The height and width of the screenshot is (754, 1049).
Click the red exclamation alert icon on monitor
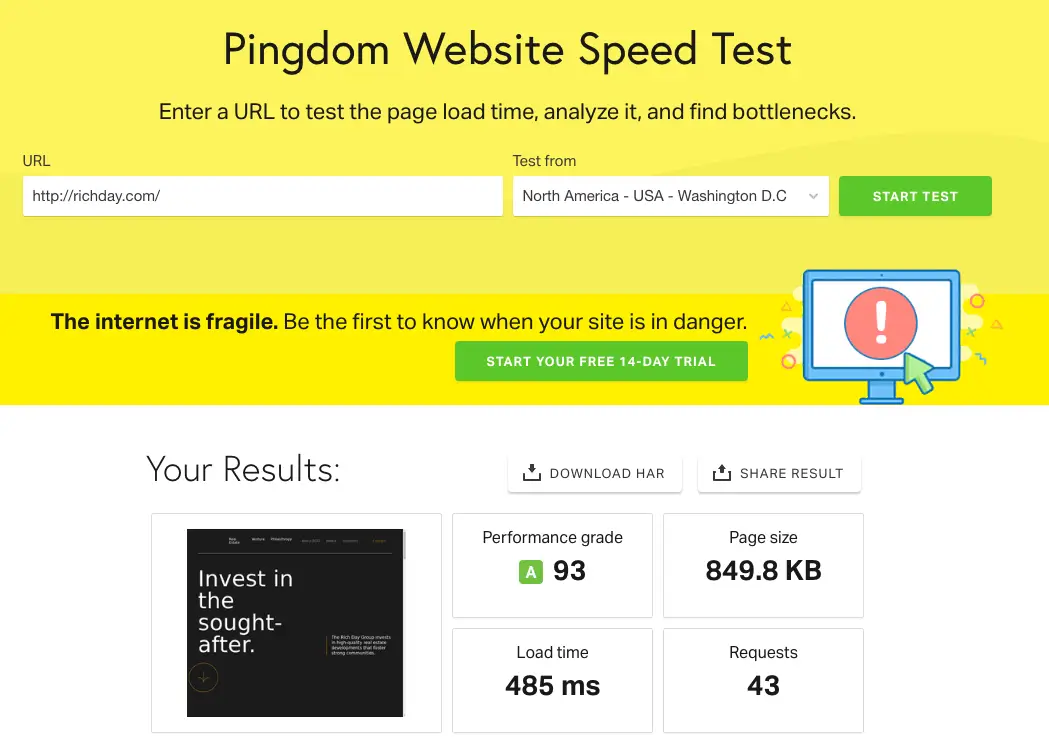pos(880,324)
